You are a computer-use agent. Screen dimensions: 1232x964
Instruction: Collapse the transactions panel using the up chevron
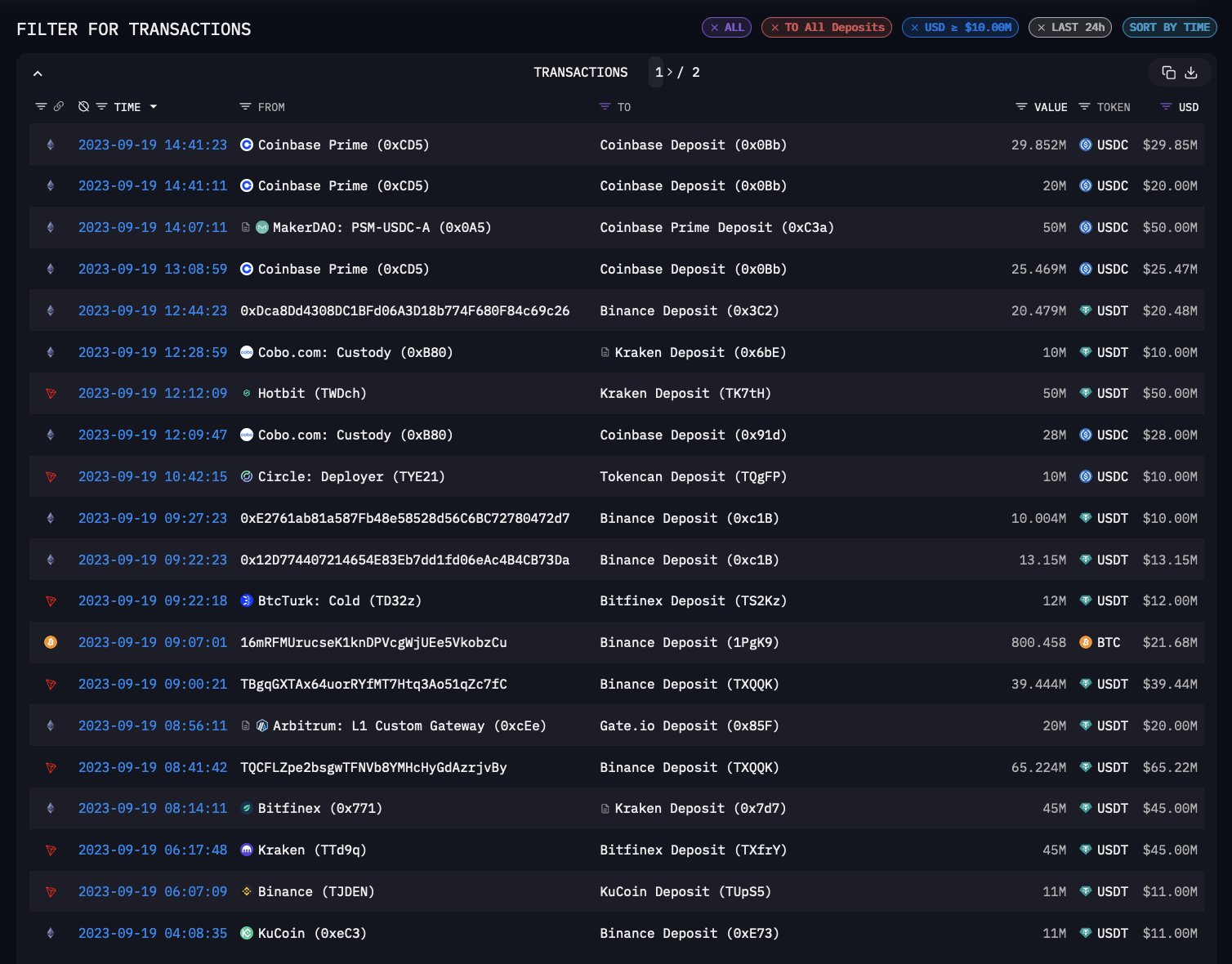point(38,74)
